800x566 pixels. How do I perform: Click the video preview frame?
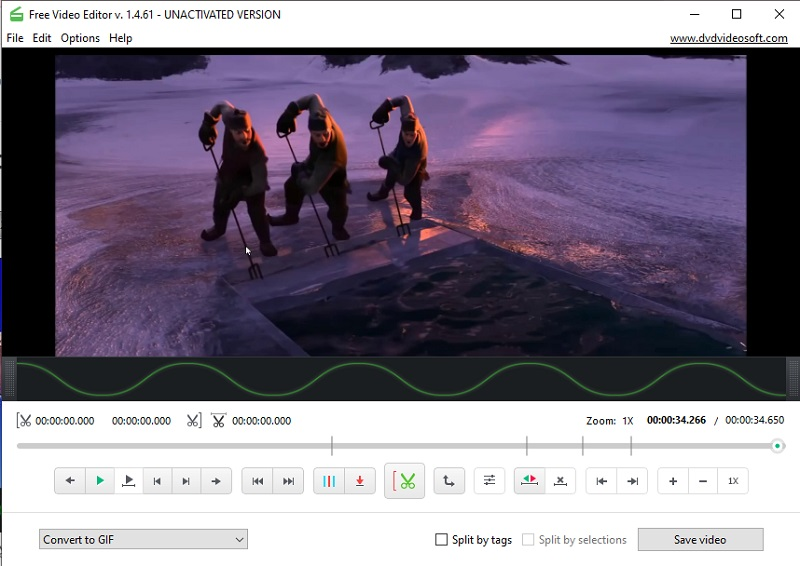tap(401, 205)
